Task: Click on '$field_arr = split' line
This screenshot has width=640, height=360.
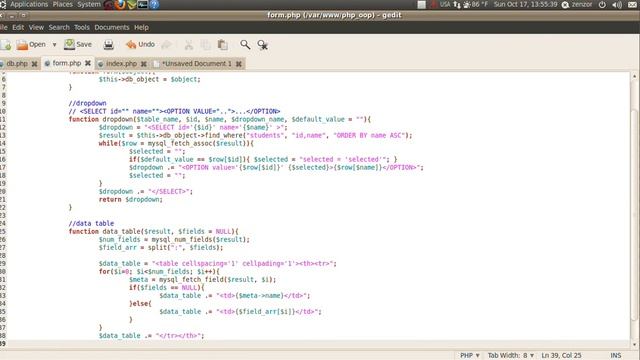Action: point(161,247)
